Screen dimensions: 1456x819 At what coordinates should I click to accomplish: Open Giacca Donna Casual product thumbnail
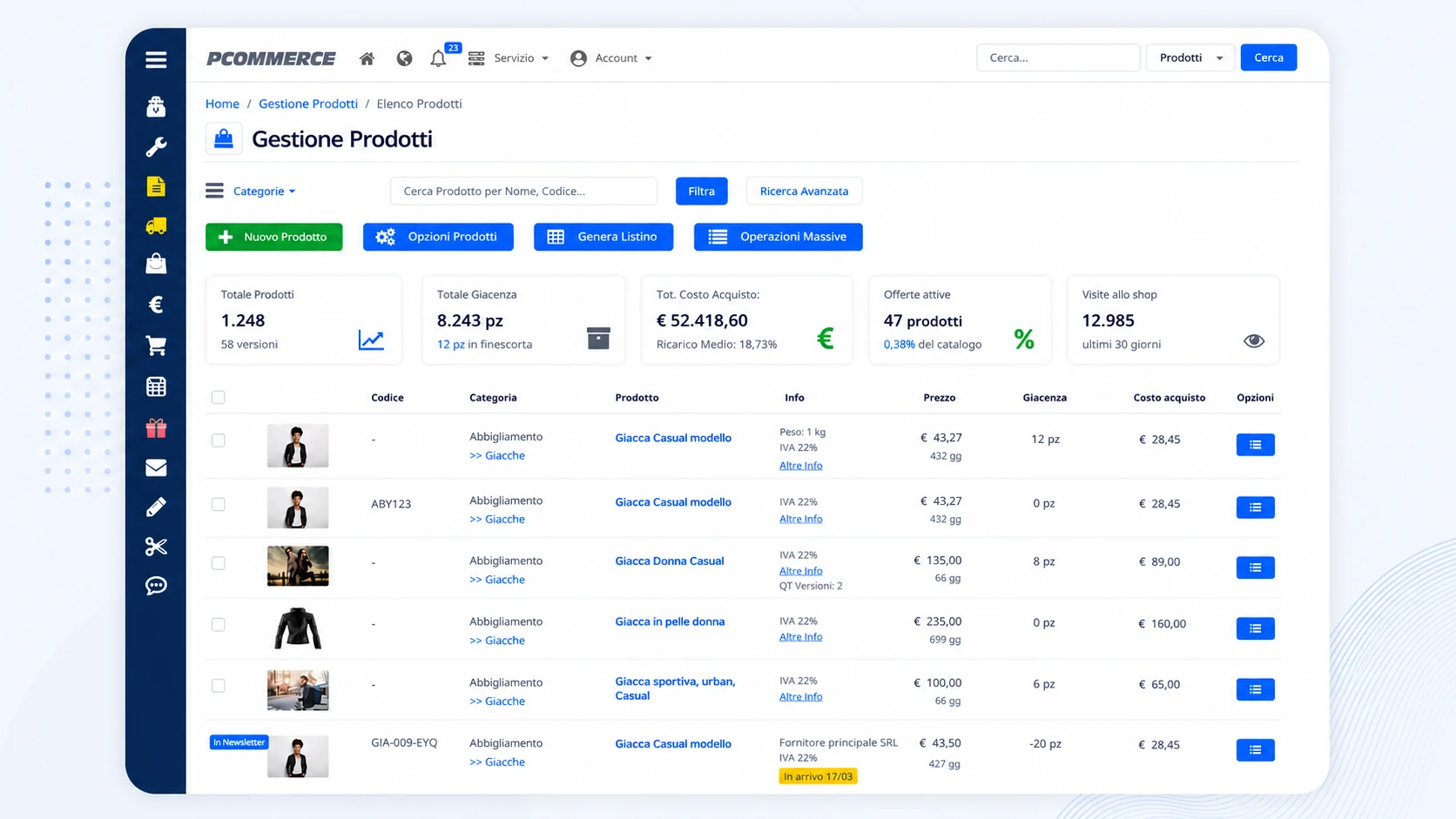click(298, 566)
